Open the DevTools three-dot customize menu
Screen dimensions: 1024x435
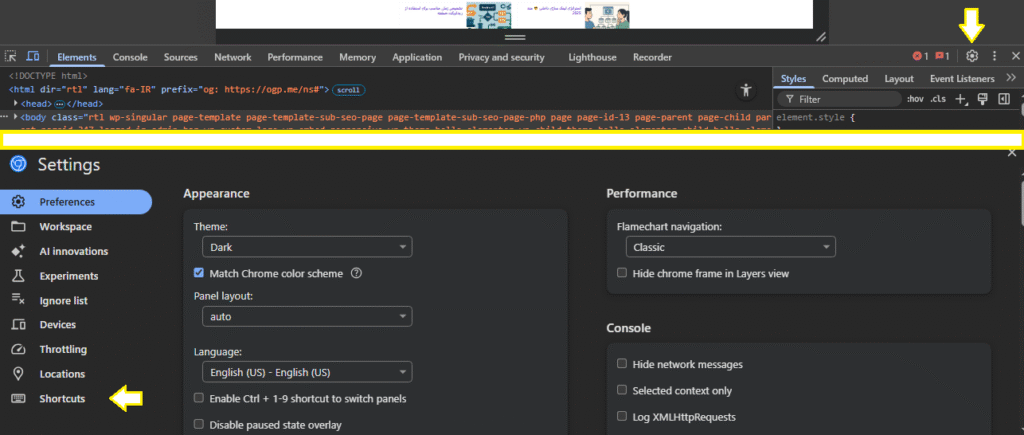point(994,56)
